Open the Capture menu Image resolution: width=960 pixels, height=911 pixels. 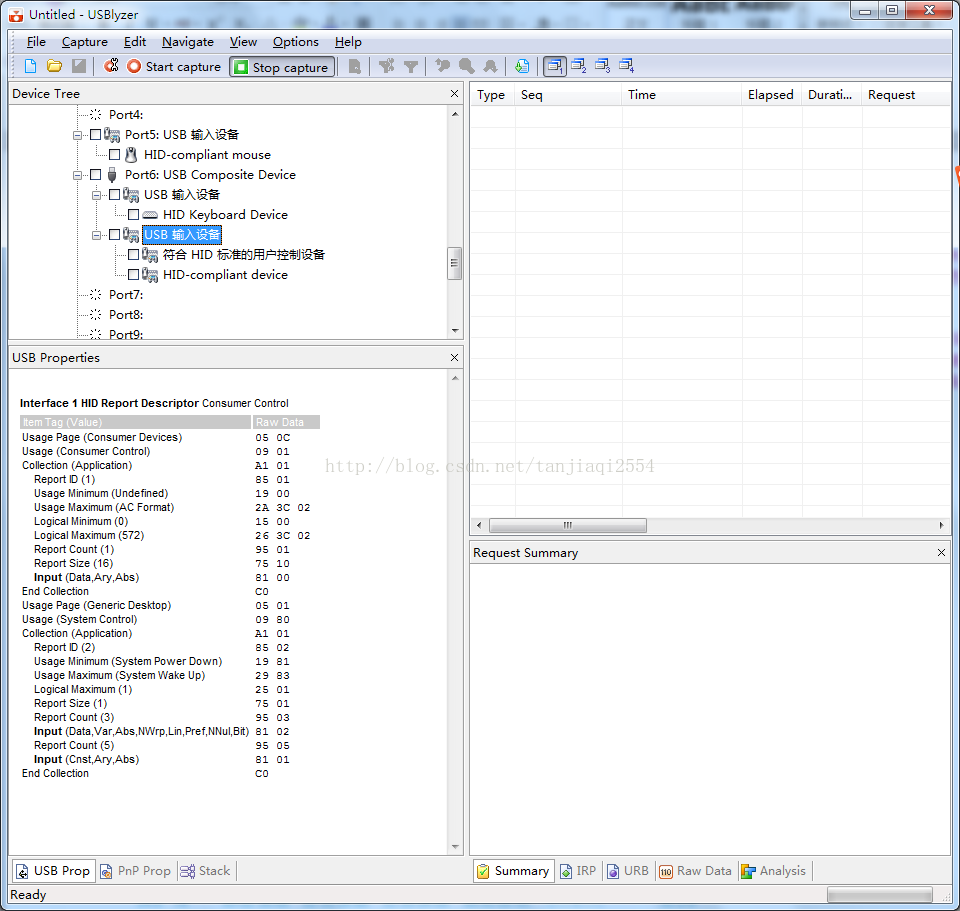click(x=84, y=42)
